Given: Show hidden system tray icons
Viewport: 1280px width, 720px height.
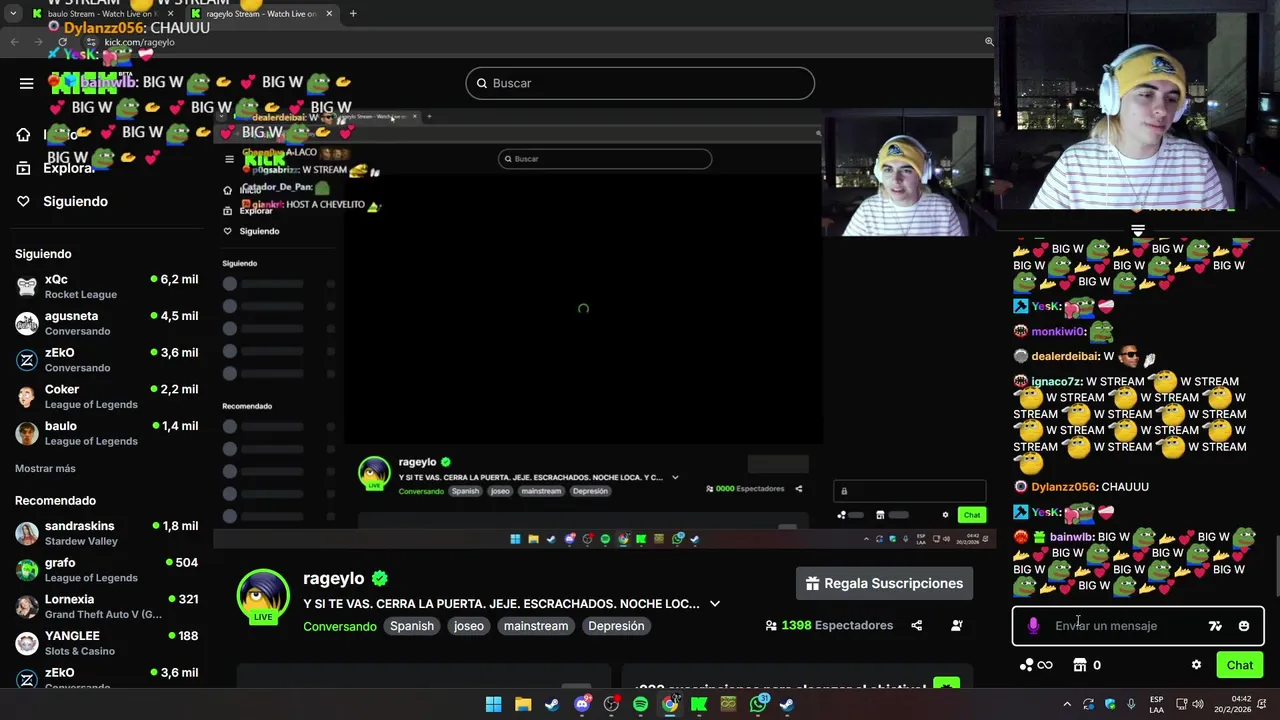Looking at the screenshot, I should [x=1066, y=704].
